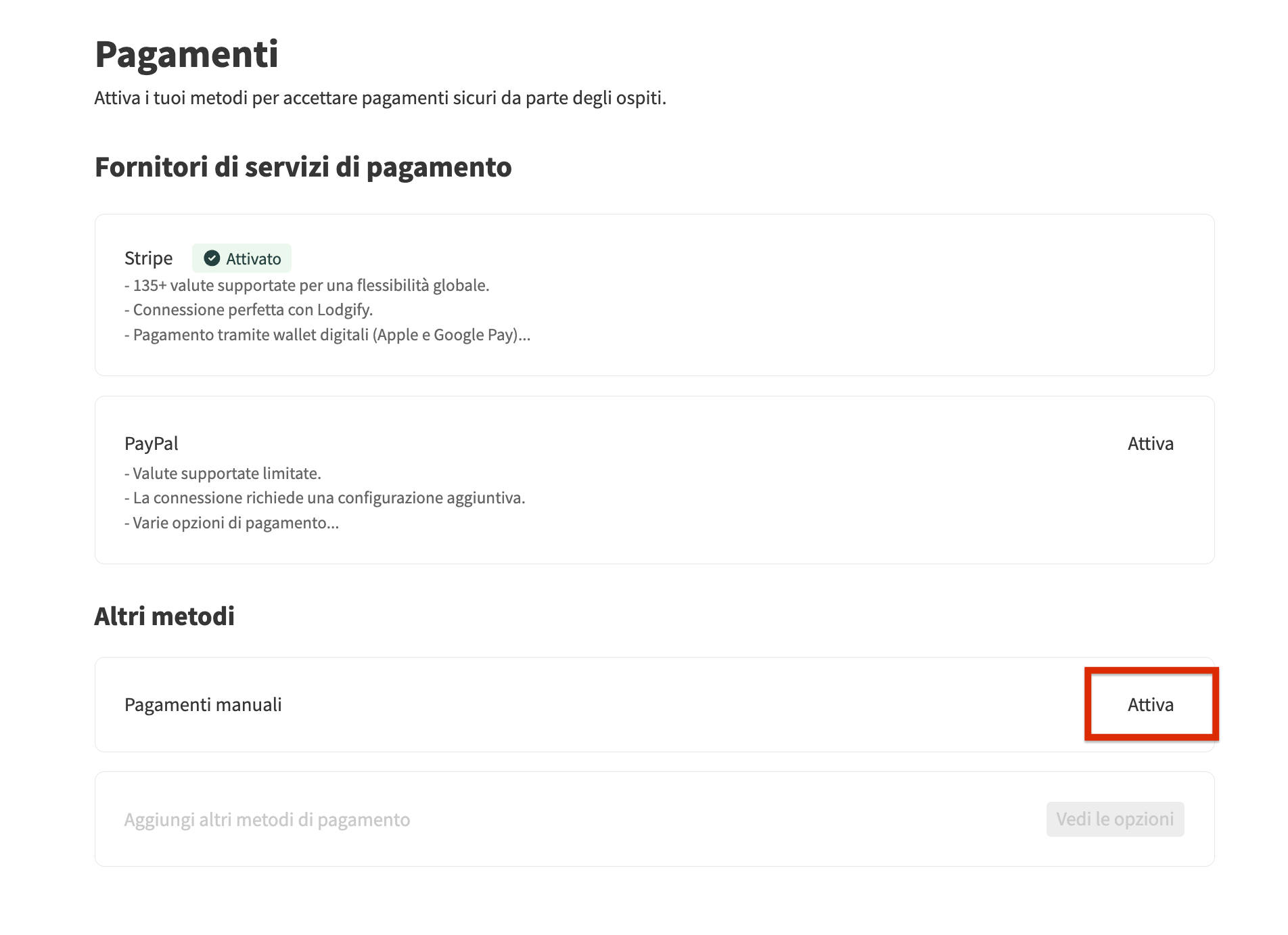This screenshot has width=1288, height=935.
Task: Click the Pagamenti manuali label text
Action: tap(203, 704)
